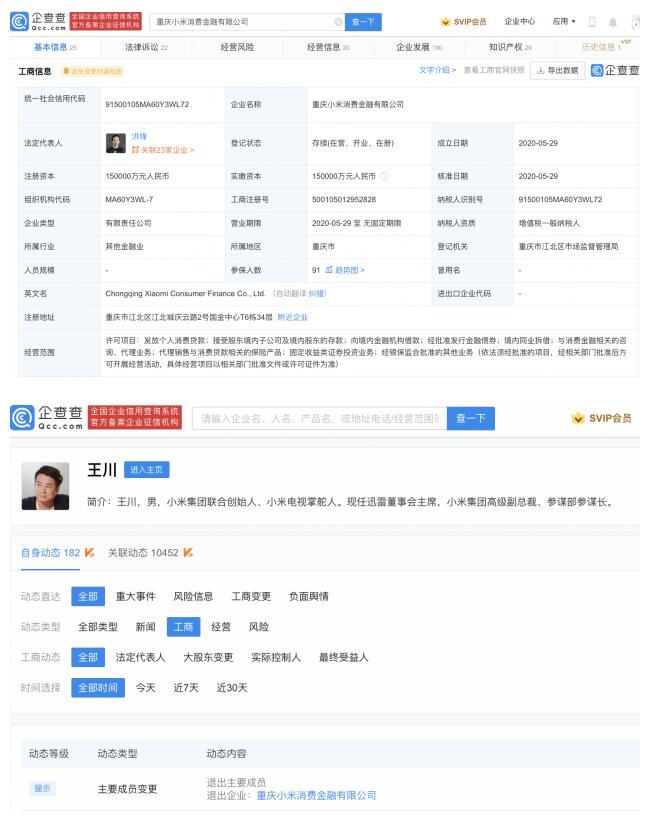This screenshot has width=669, height=831.
Task: Switch to the 企业发展 tab
Action: (419, 47)
